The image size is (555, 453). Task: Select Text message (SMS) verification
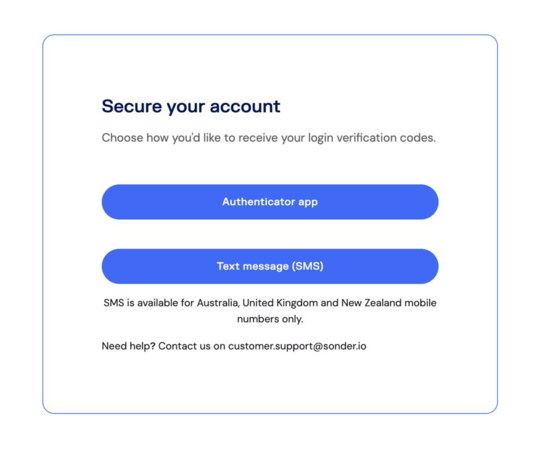pyautogui.click(x=270, y=266)
